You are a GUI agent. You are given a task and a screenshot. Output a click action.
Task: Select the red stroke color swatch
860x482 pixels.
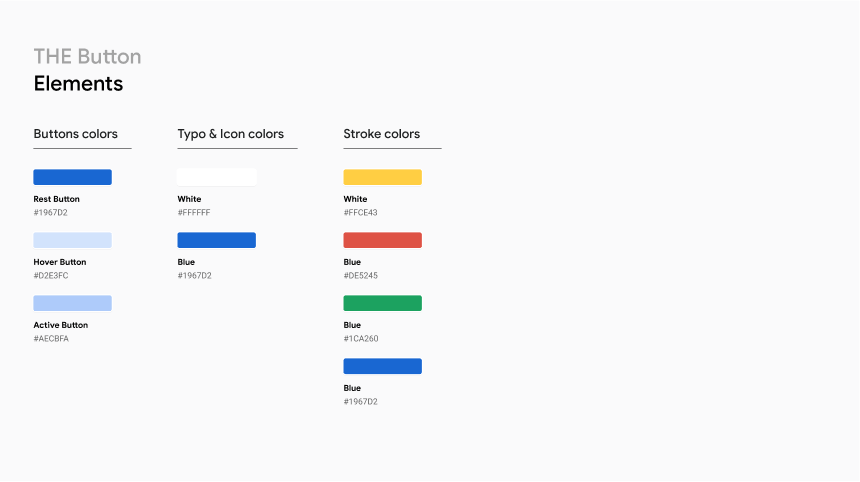pos(383,240)
